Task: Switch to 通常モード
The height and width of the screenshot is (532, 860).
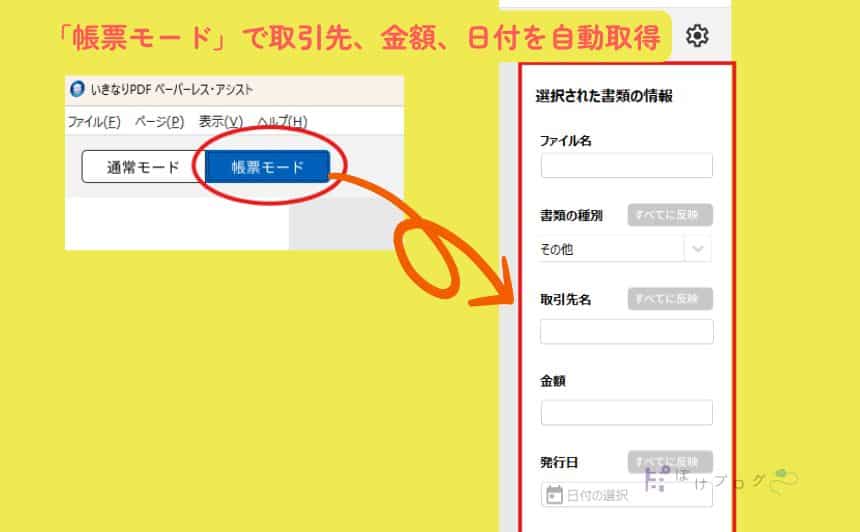Action: point(143,167)
